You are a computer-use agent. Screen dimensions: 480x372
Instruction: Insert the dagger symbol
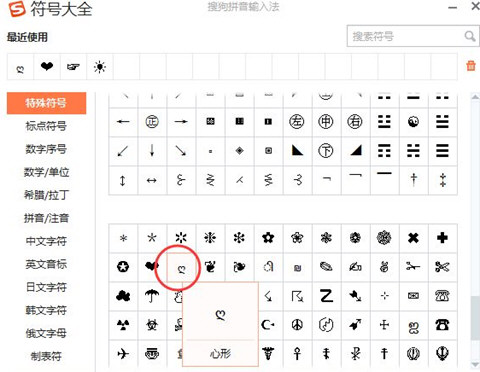click(413, 180)
